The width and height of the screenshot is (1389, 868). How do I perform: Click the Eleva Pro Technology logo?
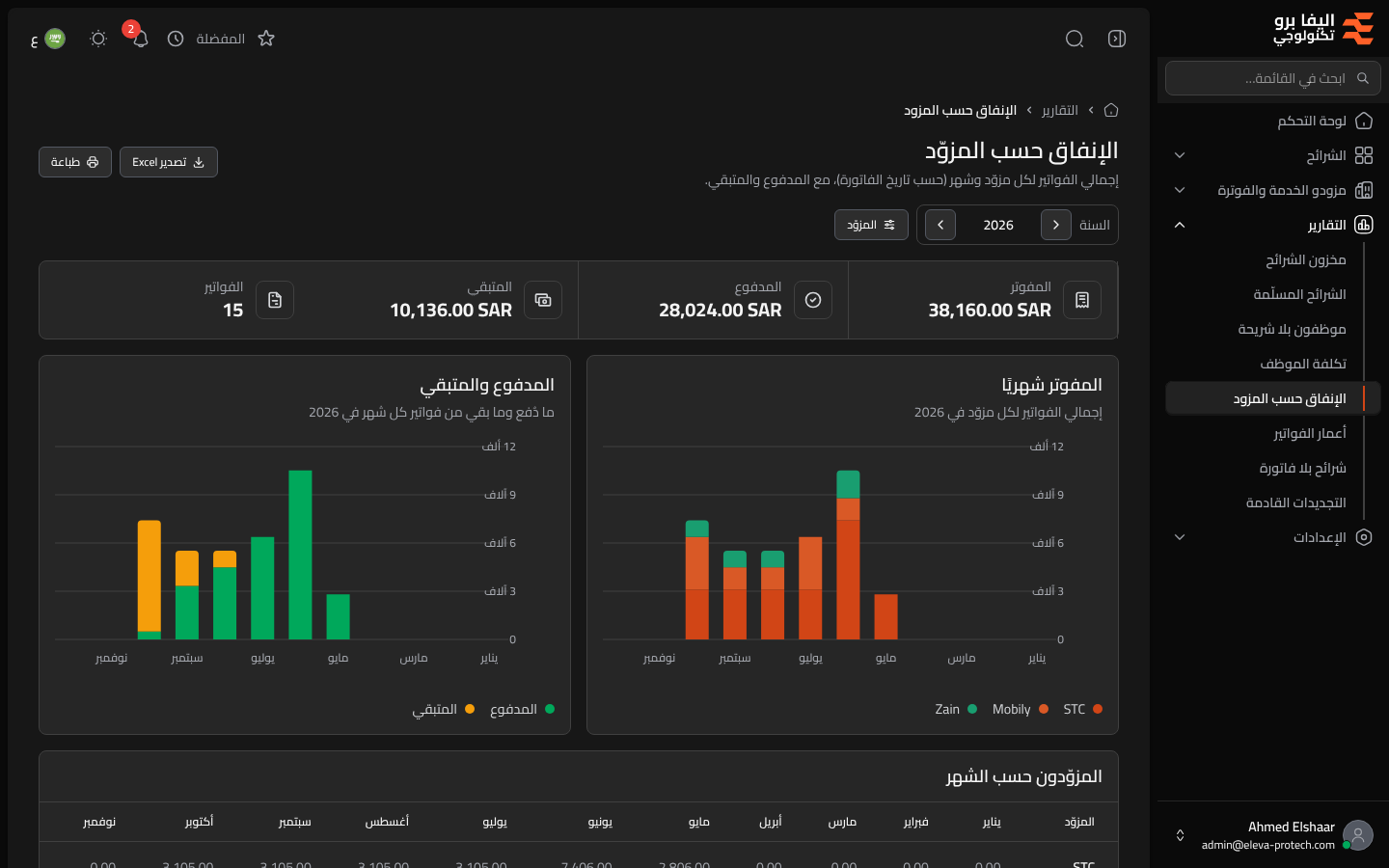[x=1323, y=29]
